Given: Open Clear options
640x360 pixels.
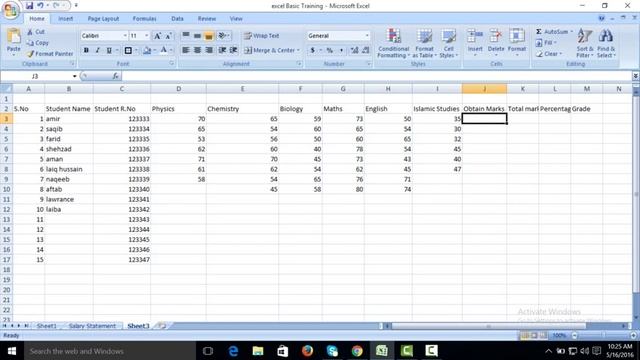Looking at the screenshot, I should pyautogui.click(x=549, y=54).
